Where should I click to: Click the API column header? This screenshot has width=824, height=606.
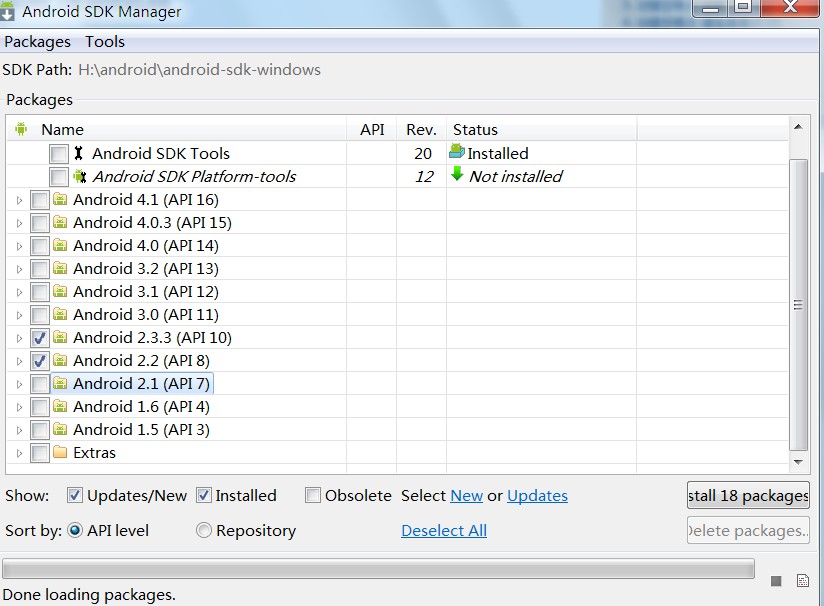pyautogui.click(x=372, y=129)
